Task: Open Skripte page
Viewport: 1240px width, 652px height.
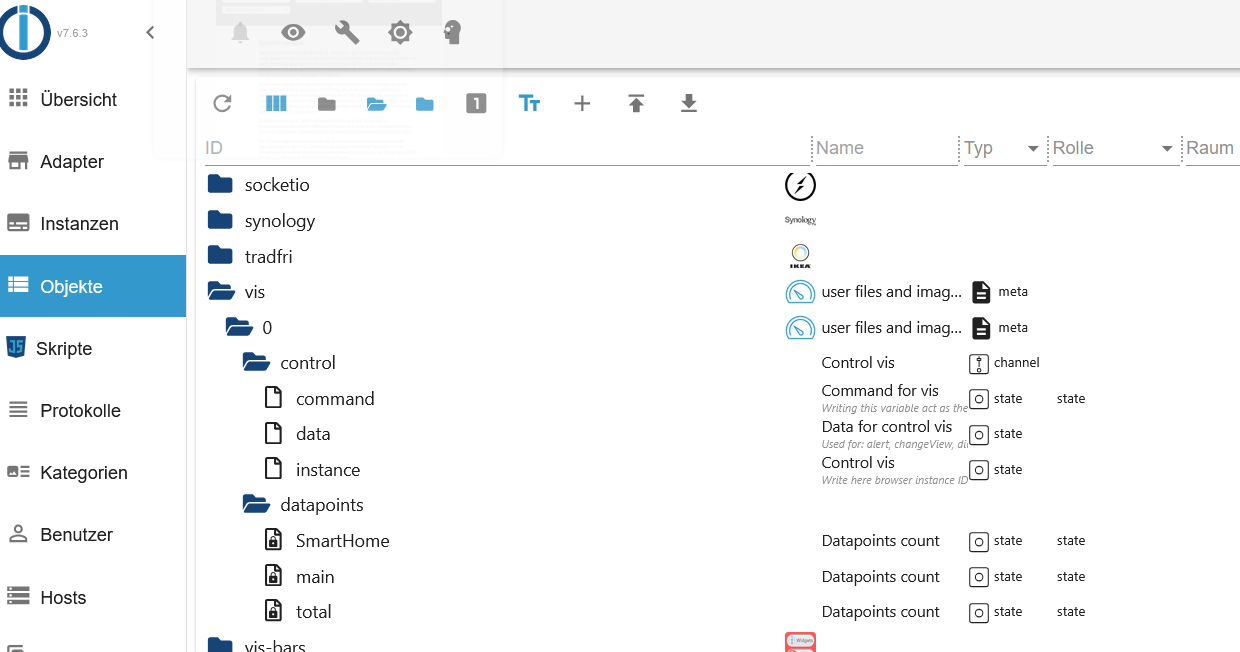Action: (93, 348)
